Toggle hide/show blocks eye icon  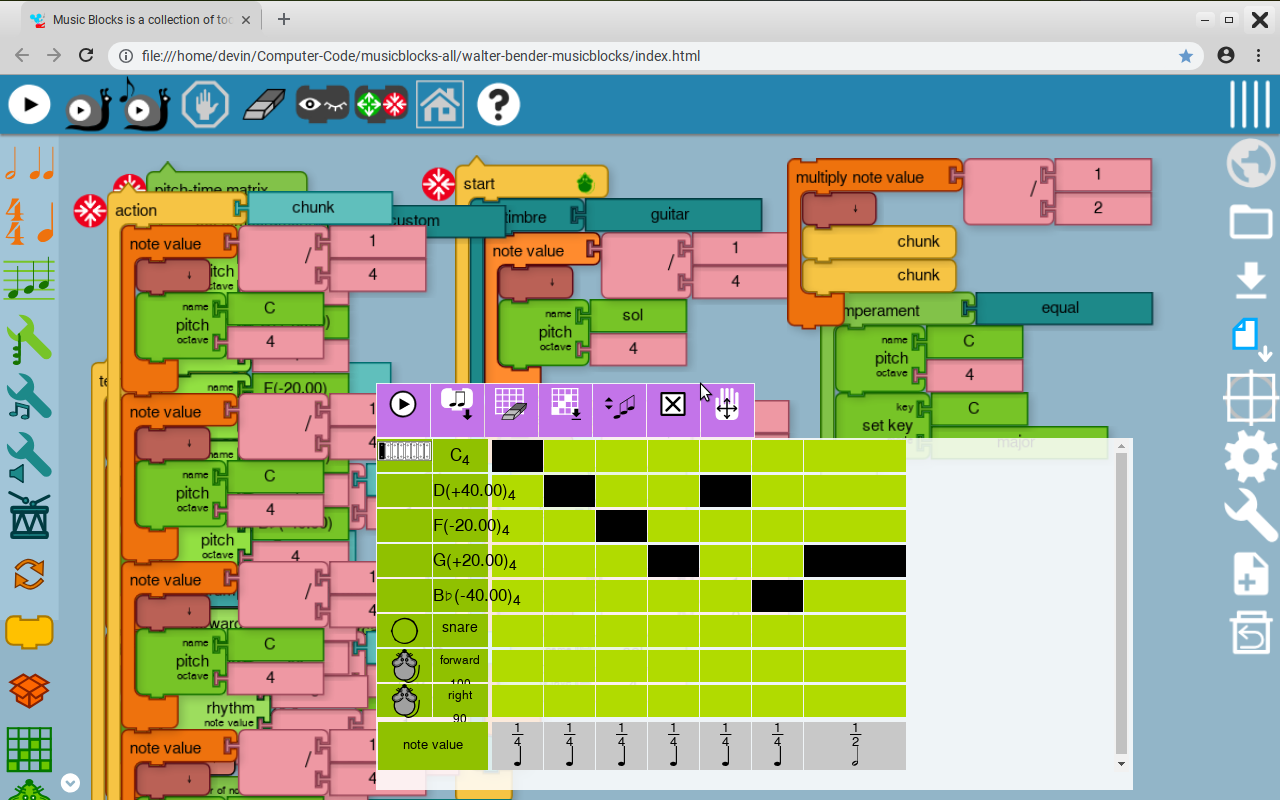(x=322, y=104)
